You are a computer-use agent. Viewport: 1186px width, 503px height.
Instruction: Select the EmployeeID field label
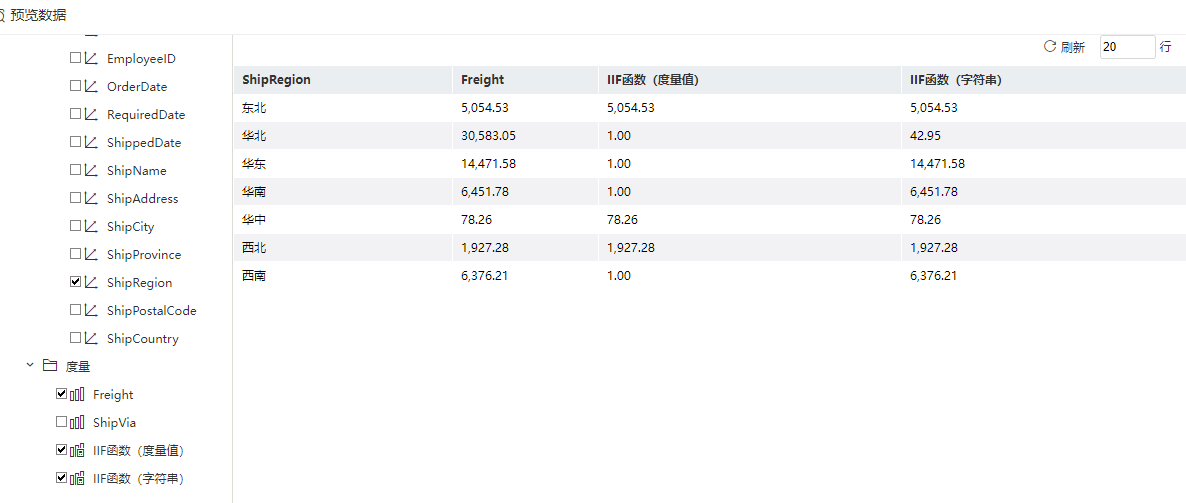tap(141, 58)
